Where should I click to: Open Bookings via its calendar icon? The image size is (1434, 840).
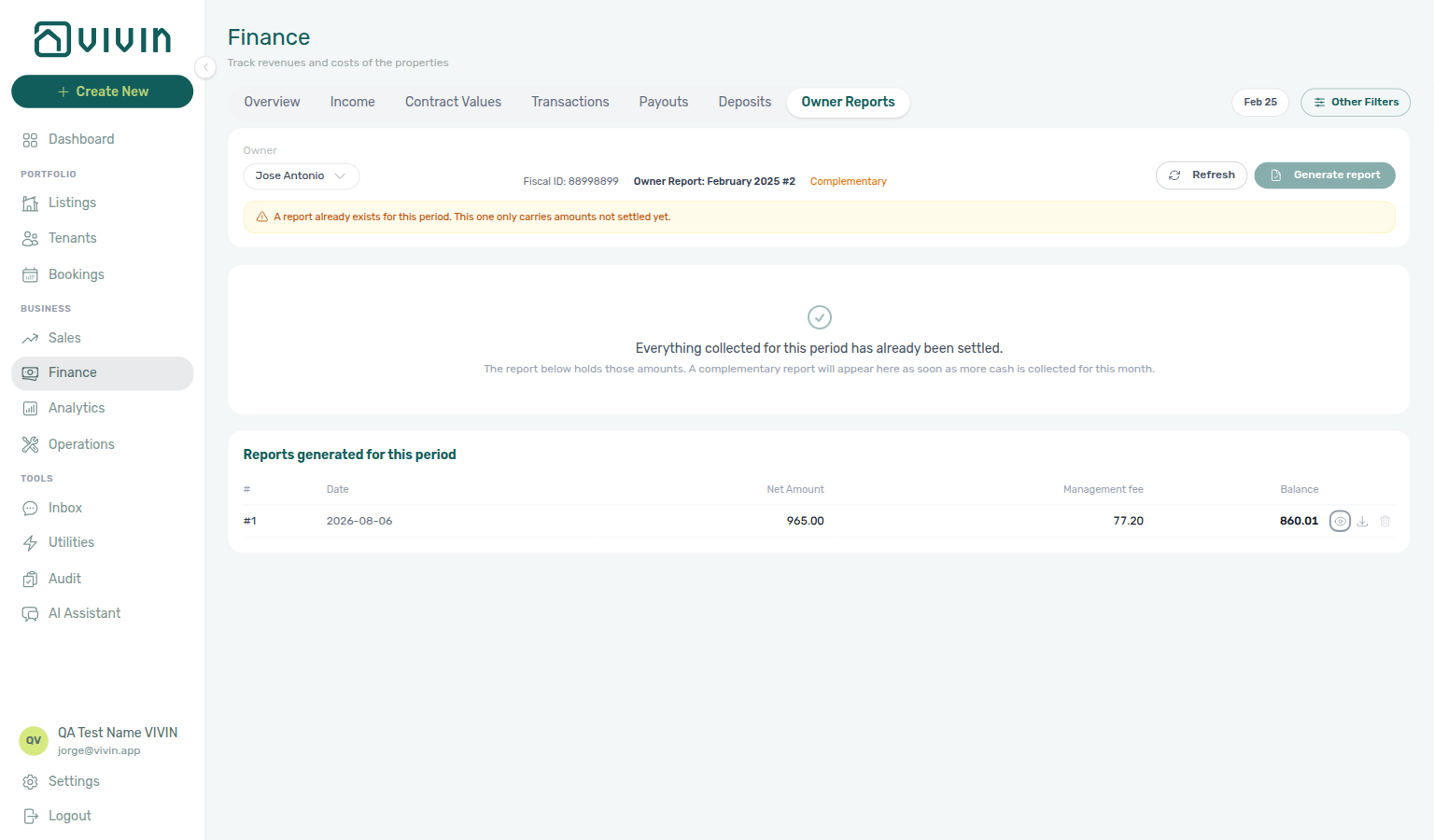[30, 275]
